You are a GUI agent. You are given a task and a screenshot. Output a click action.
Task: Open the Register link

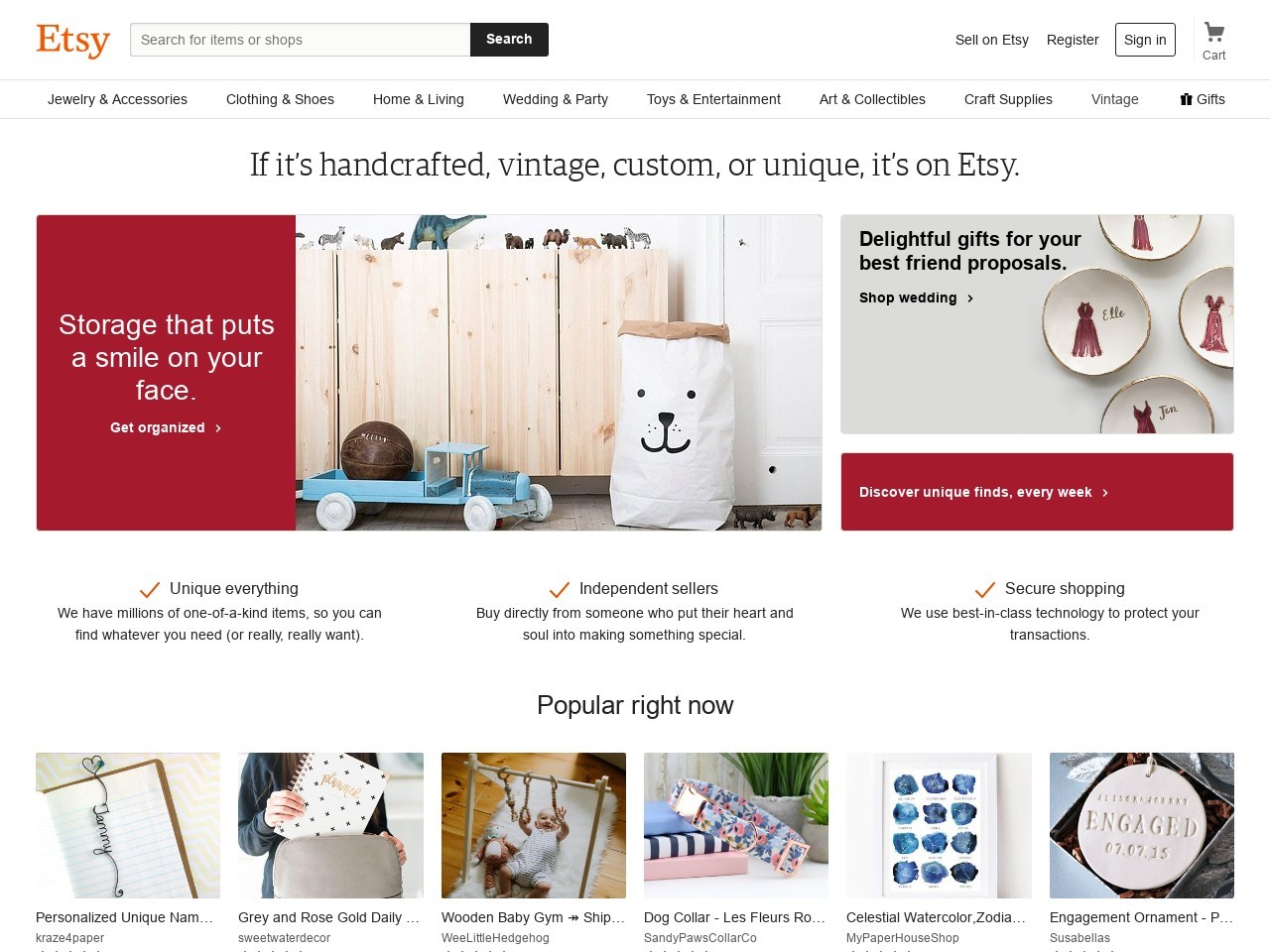coord(1073,40)
